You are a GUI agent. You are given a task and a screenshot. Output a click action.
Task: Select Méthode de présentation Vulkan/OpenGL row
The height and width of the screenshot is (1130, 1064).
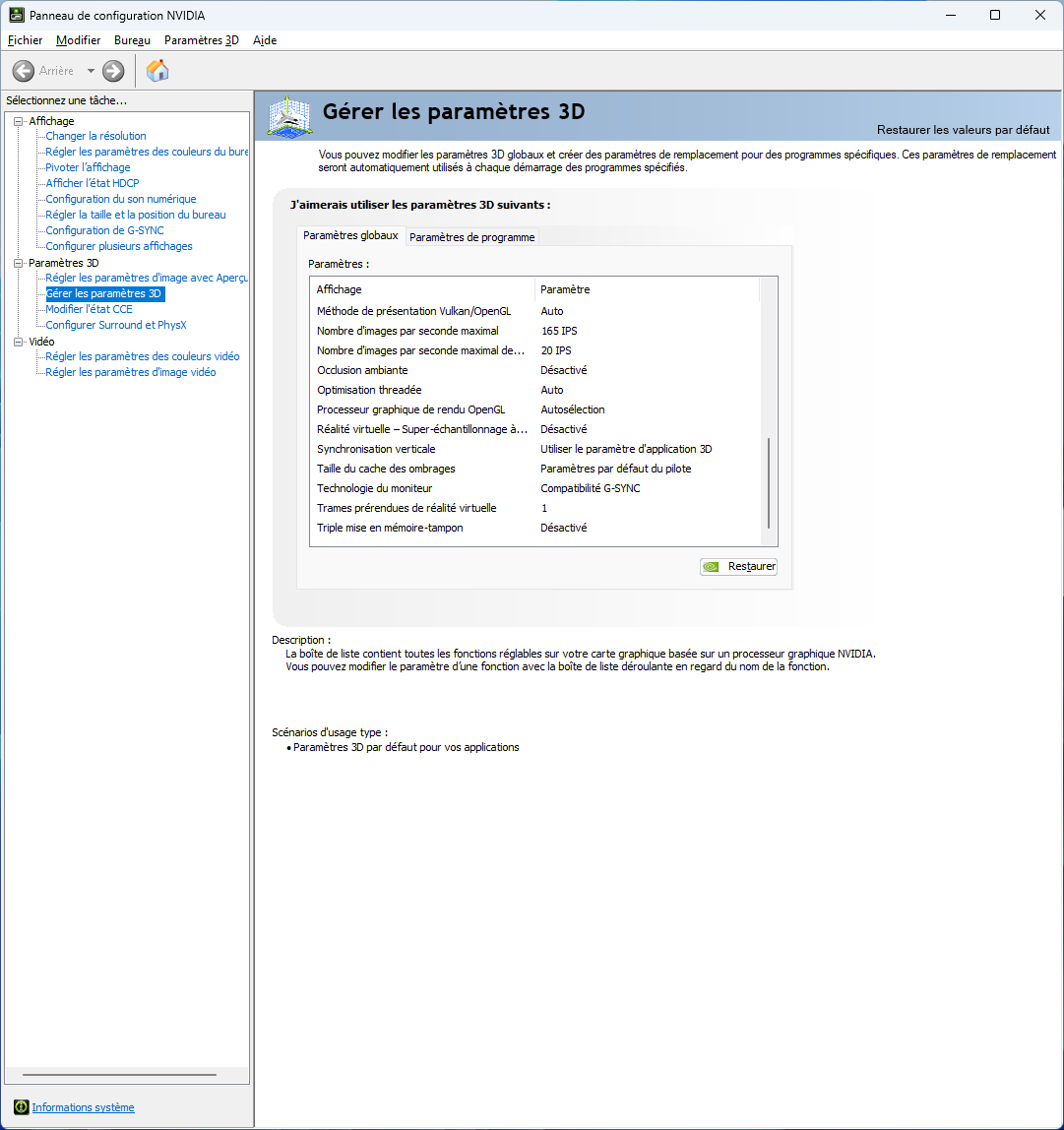pyautogui.click(x=534, y=311)
